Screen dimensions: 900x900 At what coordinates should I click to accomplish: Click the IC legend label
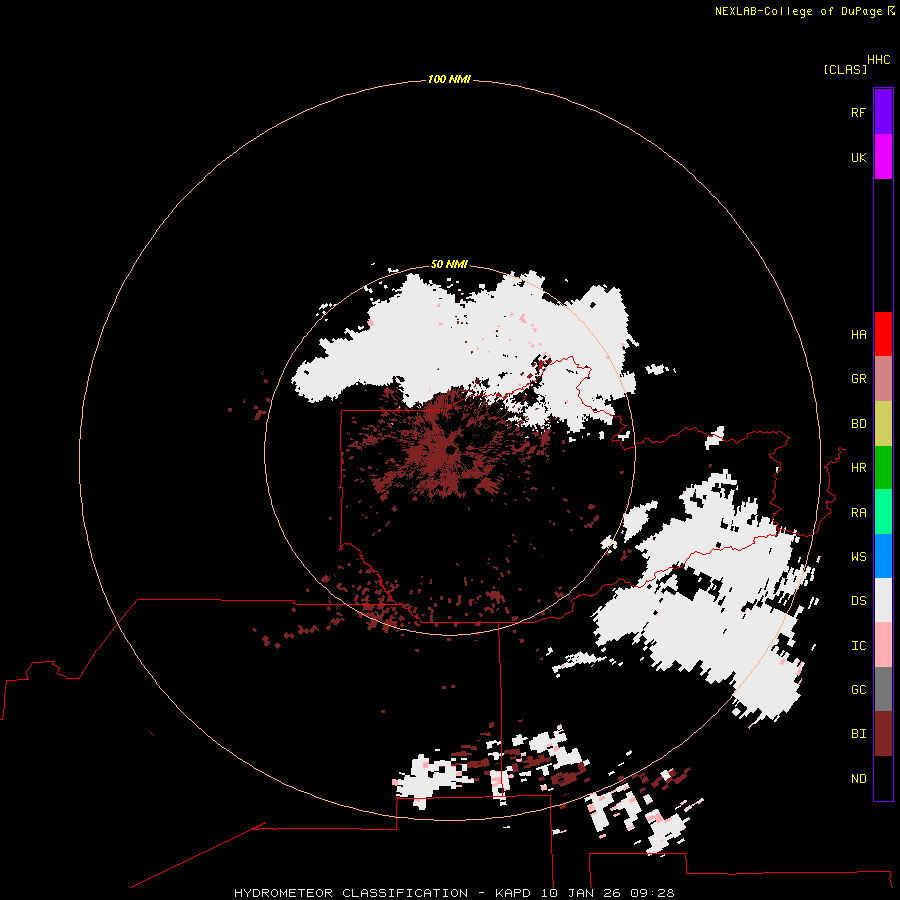[x=858, y=646]
